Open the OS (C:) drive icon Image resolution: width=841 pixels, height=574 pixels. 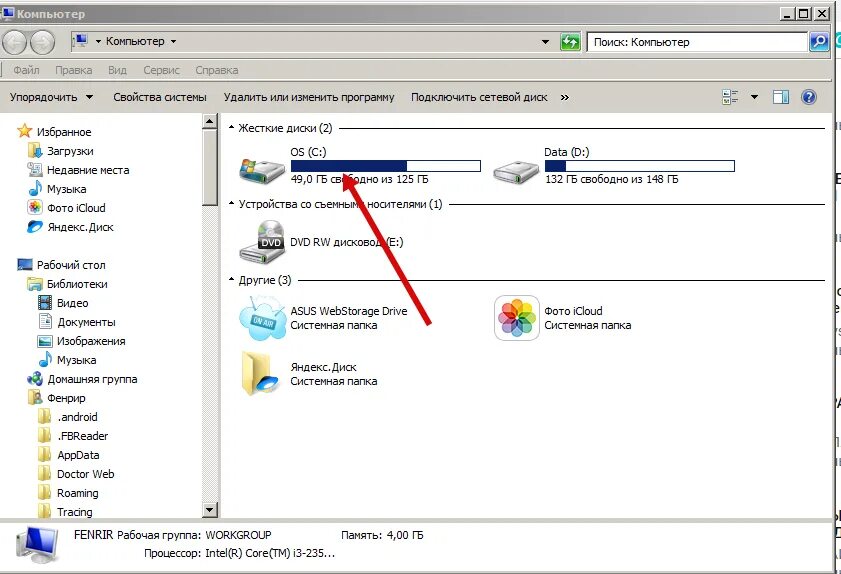(x=261, y=169)
